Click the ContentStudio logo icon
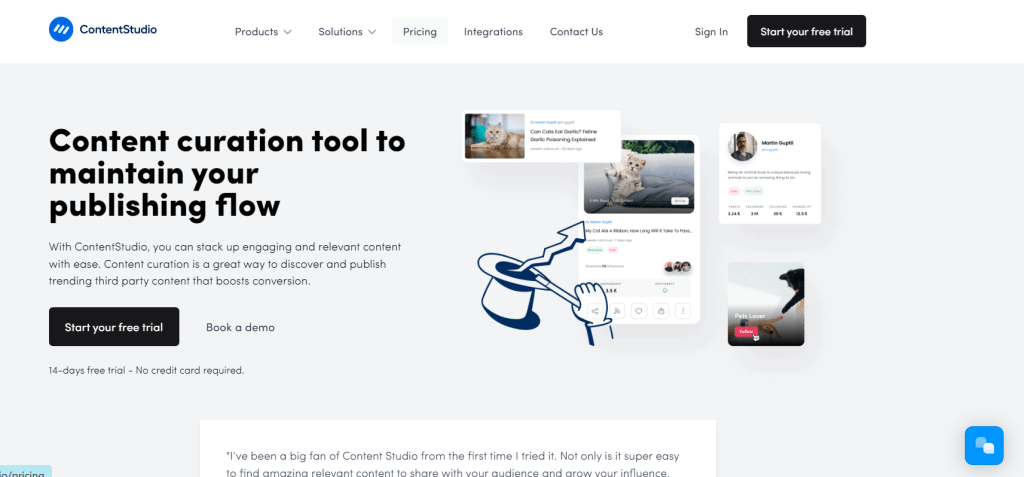This screenshot has height=477, width=1024. click(x=61, y=29)
